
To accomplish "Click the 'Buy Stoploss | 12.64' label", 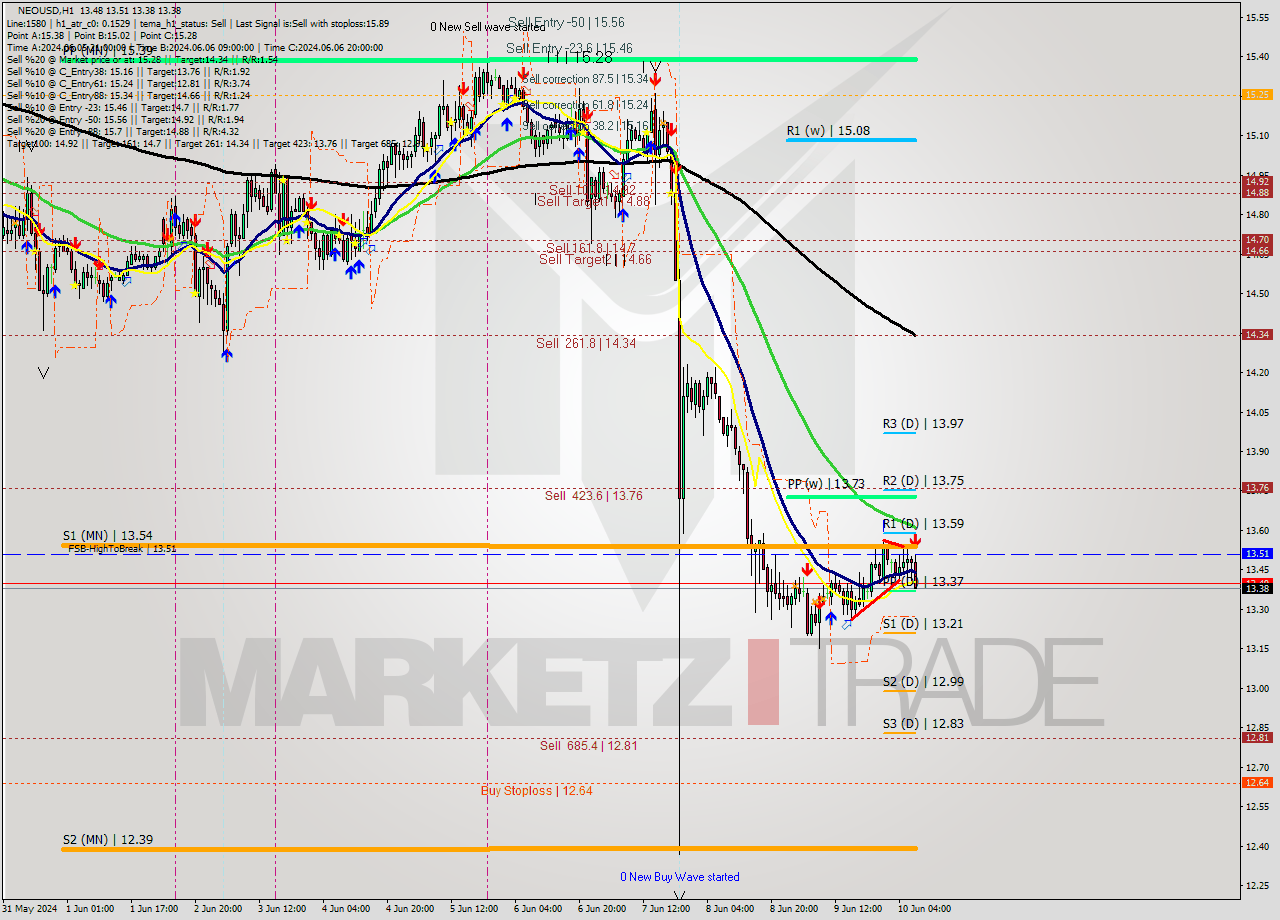I will (x=536, y=791).
